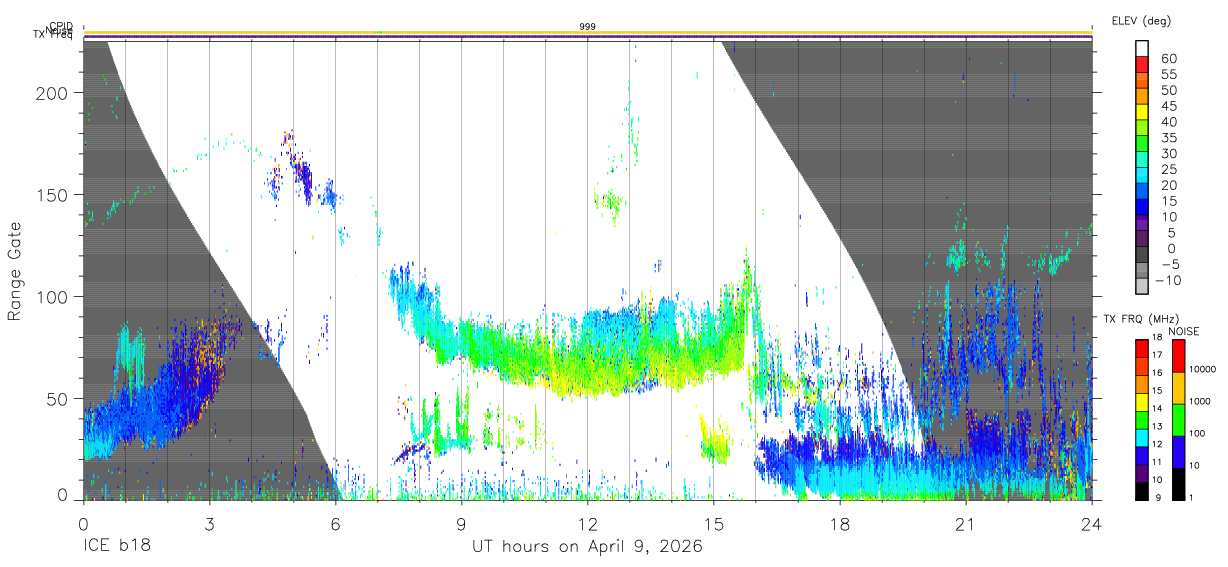Click hour tick label '3' on time axis
This screenshot has height=567, width=1228.
pyautogui.click(x=209, y=524)
